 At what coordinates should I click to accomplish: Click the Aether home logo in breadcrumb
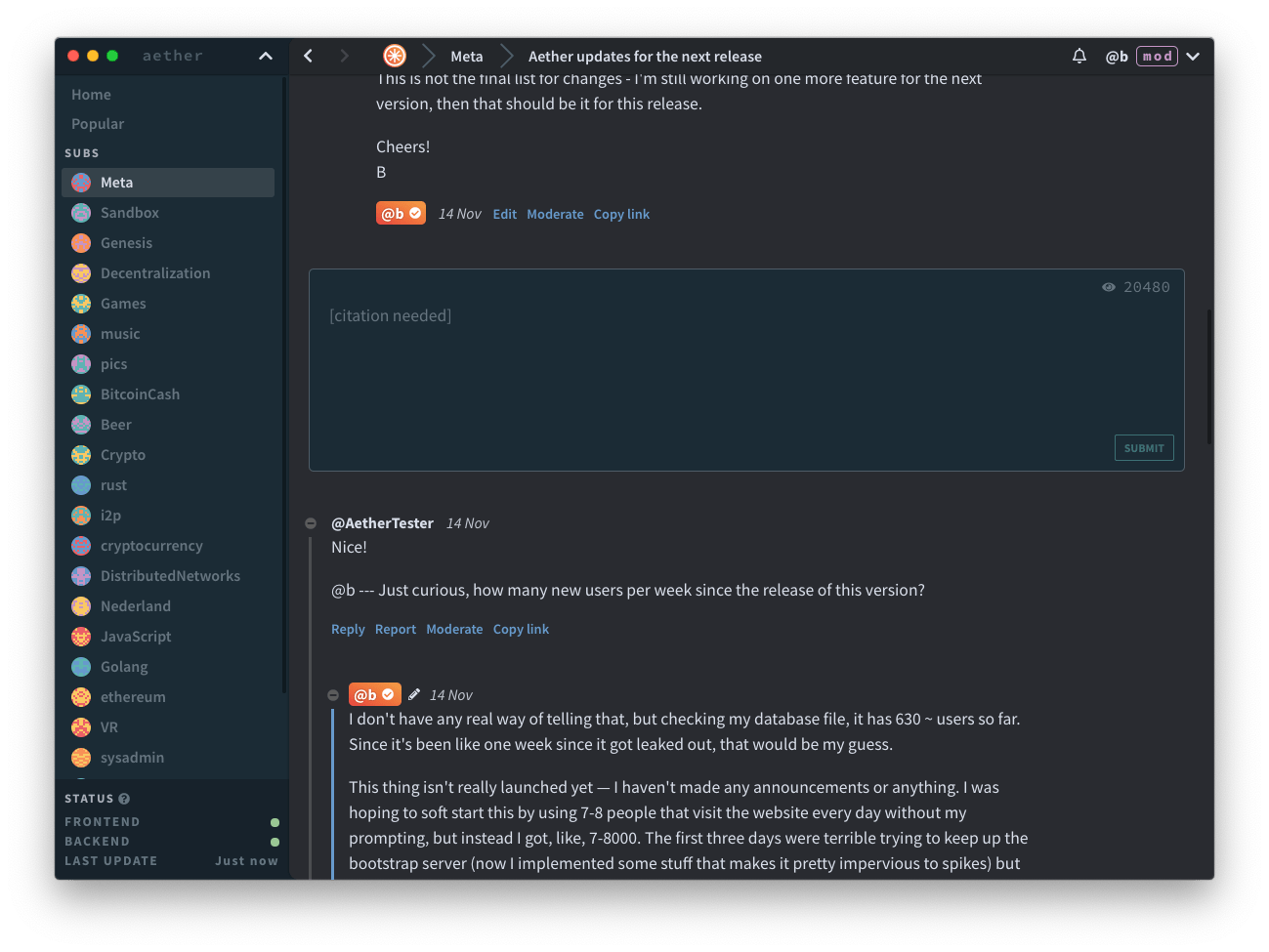click(x=395, y=56)
